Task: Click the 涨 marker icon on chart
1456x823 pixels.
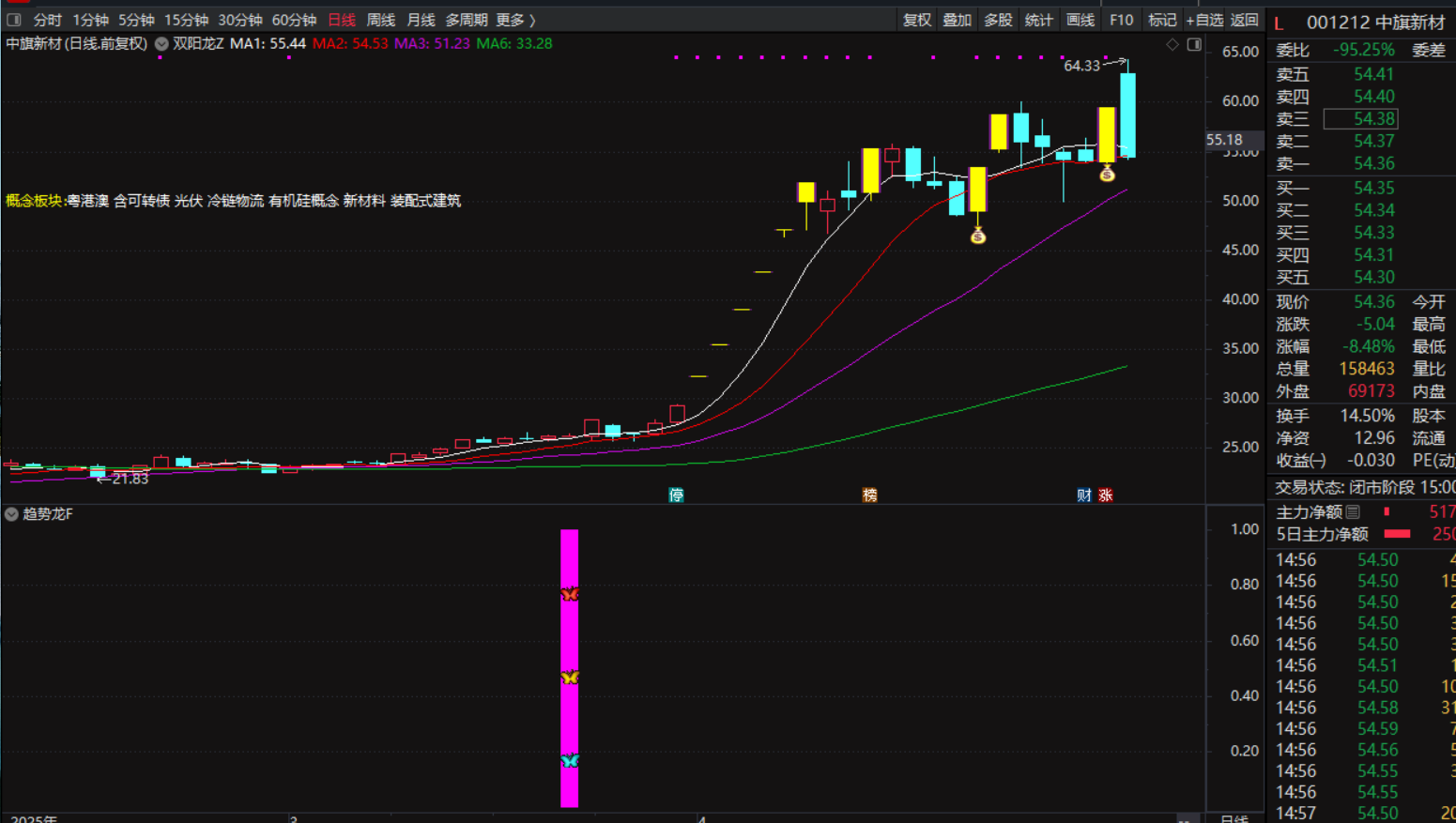Action: 1106,495
